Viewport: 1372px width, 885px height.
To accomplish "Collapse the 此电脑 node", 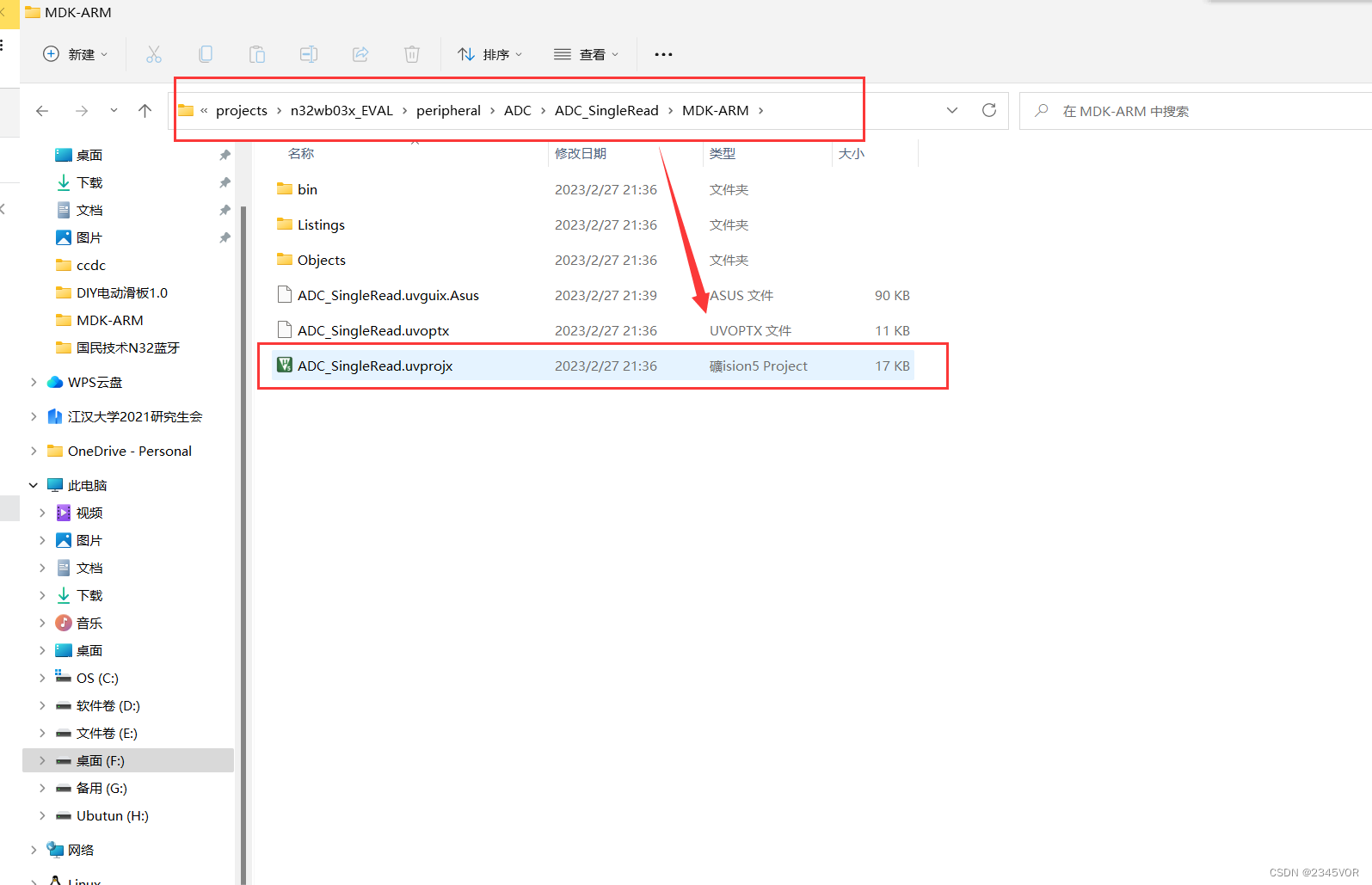I will click(34, 485).
